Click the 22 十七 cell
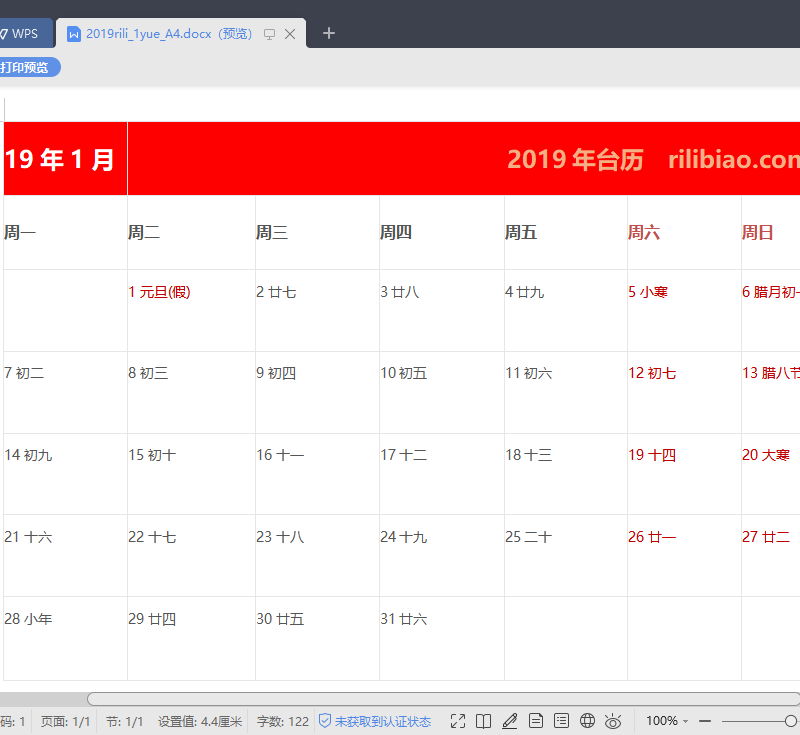This screenshot has height=735, width=800. coord(191,555)
